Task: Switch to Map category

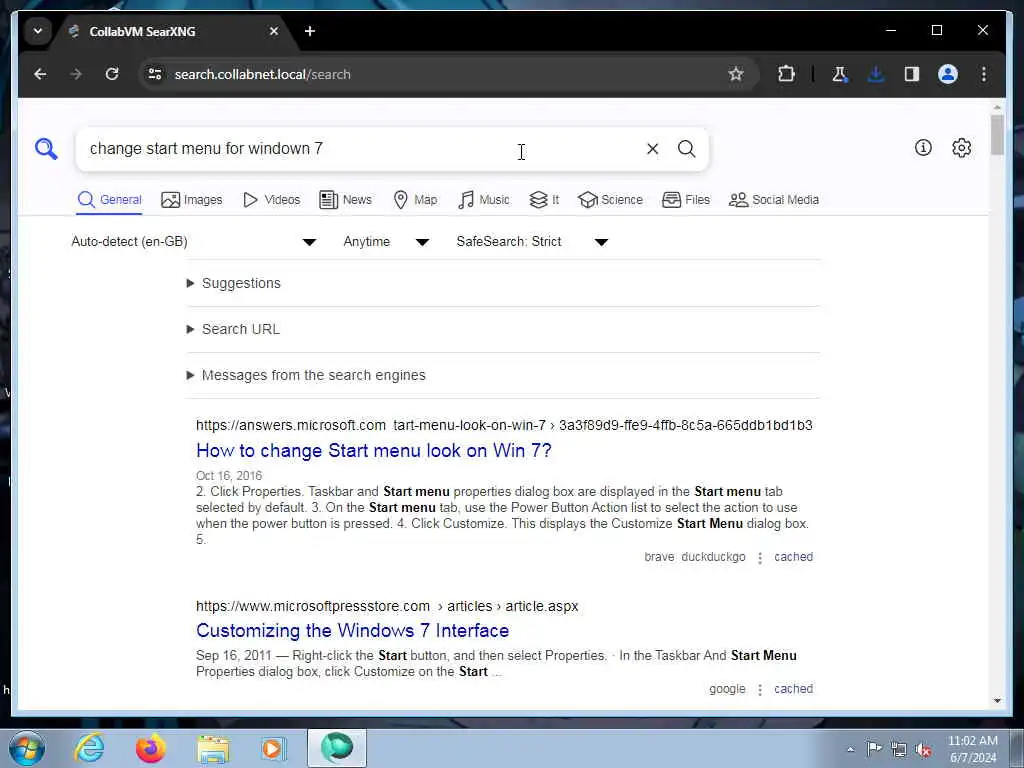Action: tap(415, 200)
